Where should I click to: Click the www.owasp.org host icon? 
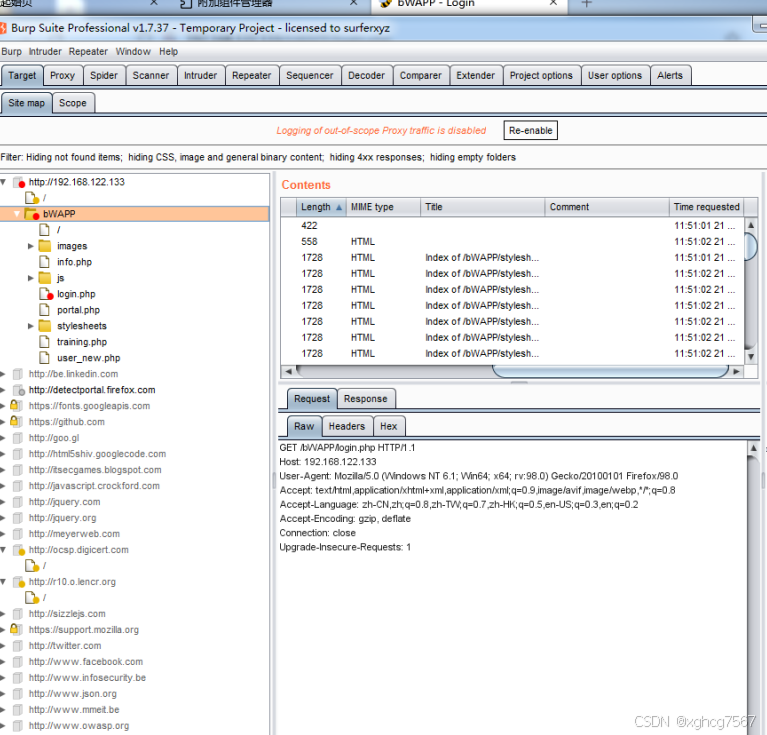pos(18,726)
